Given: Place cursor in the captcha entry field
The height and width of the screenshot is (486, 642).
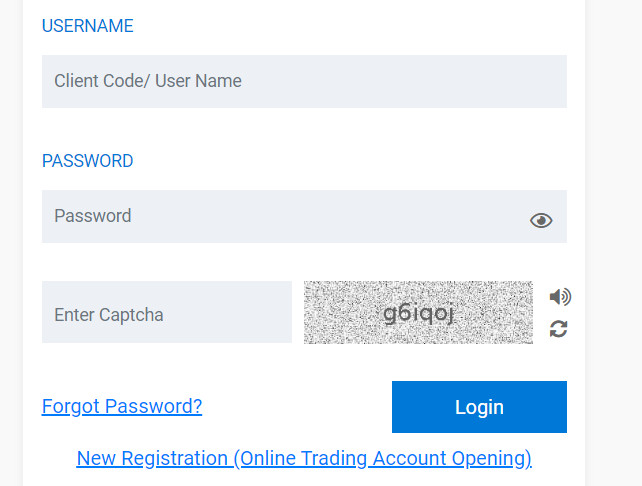Looking at the screenshot, I should (x=167, y=315).
